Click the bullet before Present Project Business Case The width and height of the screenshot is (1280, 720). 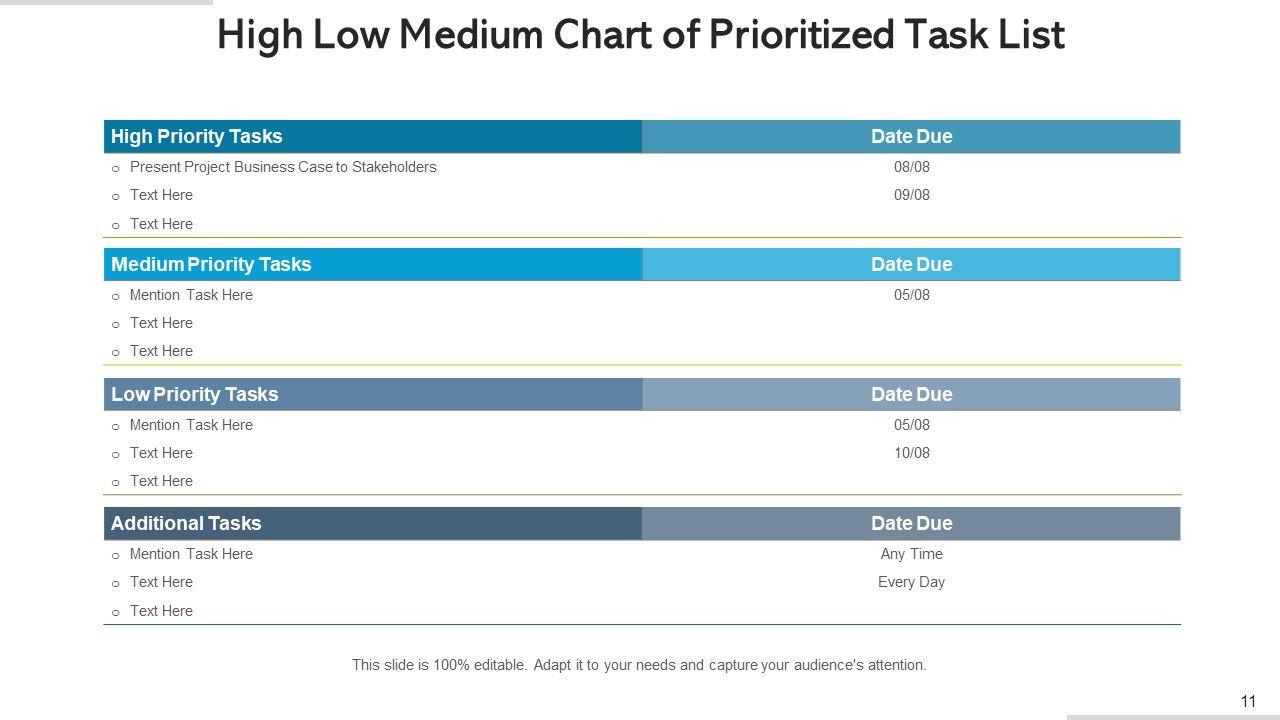(x=116, y=169)
